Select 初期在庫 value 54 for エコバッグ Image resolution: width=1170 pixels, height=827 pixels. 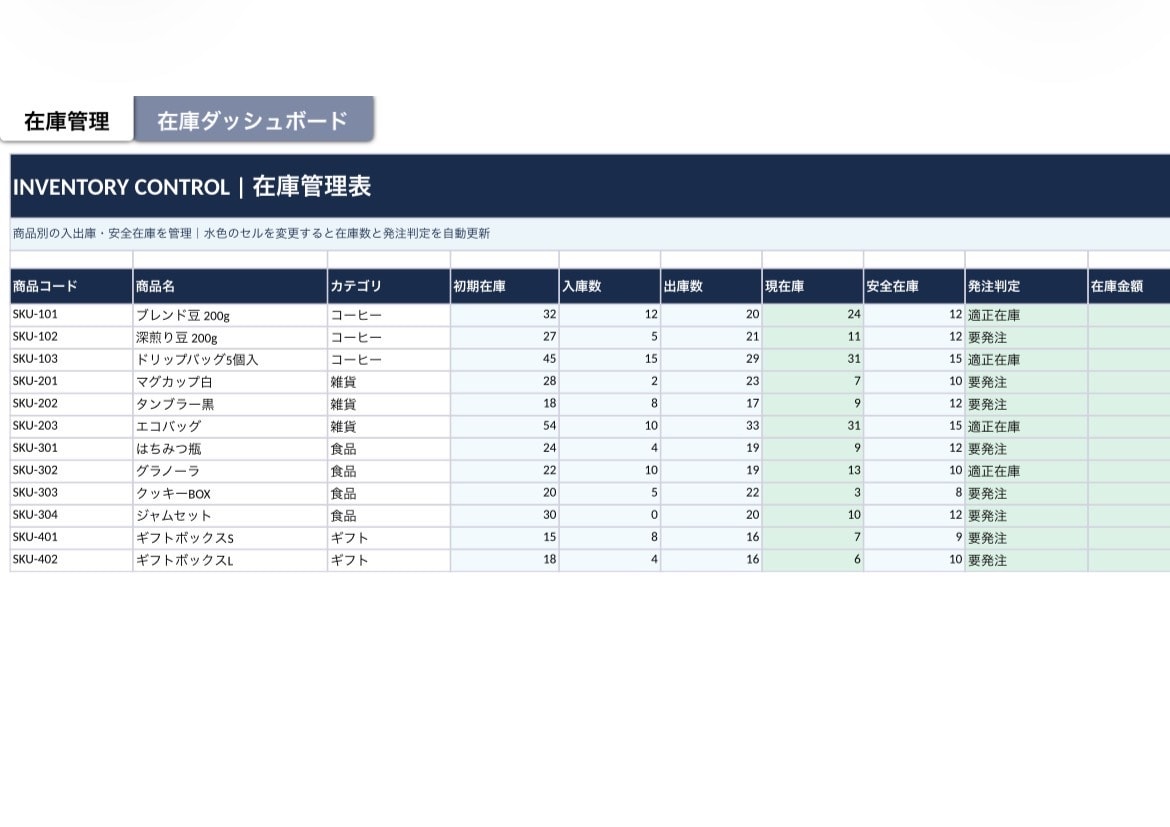504,427
